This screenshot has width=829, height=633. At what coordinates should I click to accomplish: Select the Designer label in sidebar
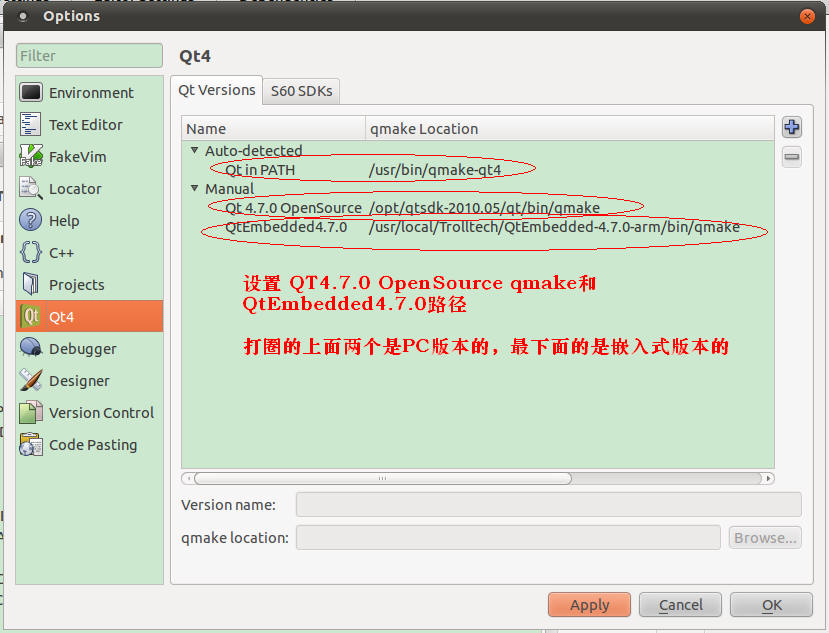click(79, 381)
